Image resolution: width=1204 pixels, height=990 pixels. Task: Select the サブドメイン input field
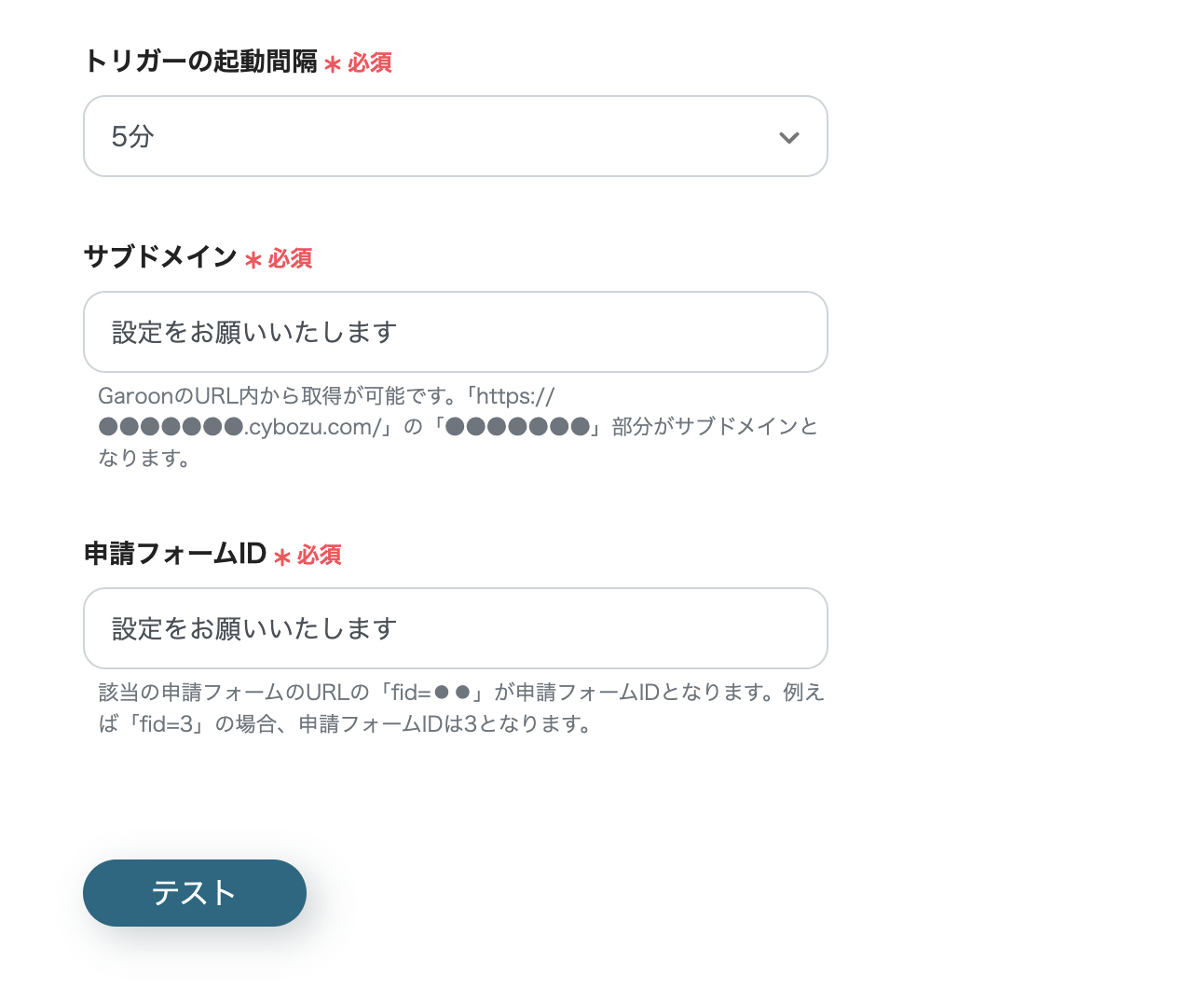(455, 332)
